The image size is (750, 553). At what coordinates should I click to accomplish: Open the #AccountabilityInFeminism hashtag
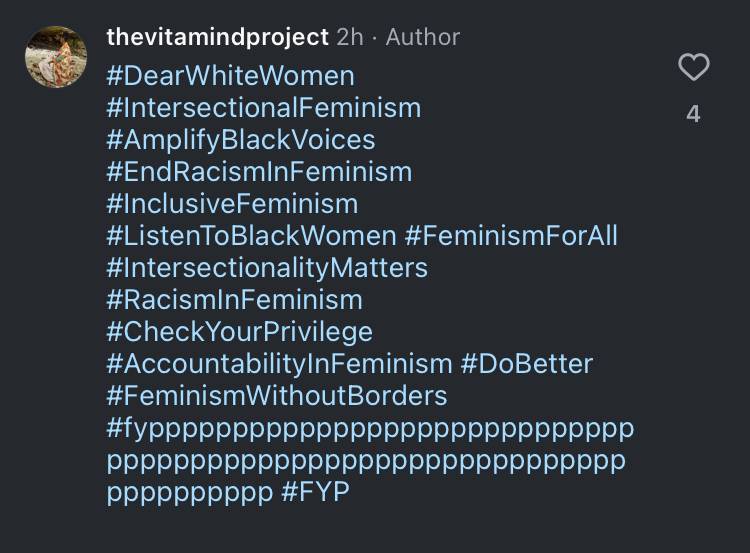pos(279,365)
